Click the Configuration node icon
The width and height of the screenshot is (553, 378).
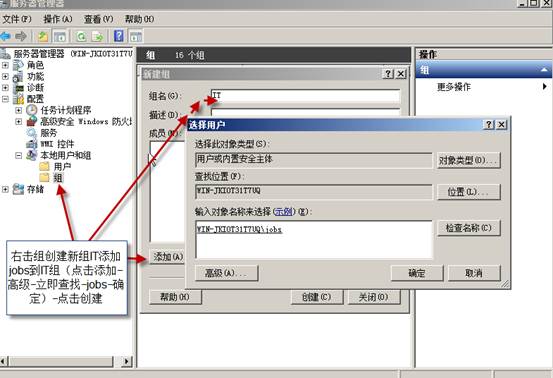(x=18, y=99)
